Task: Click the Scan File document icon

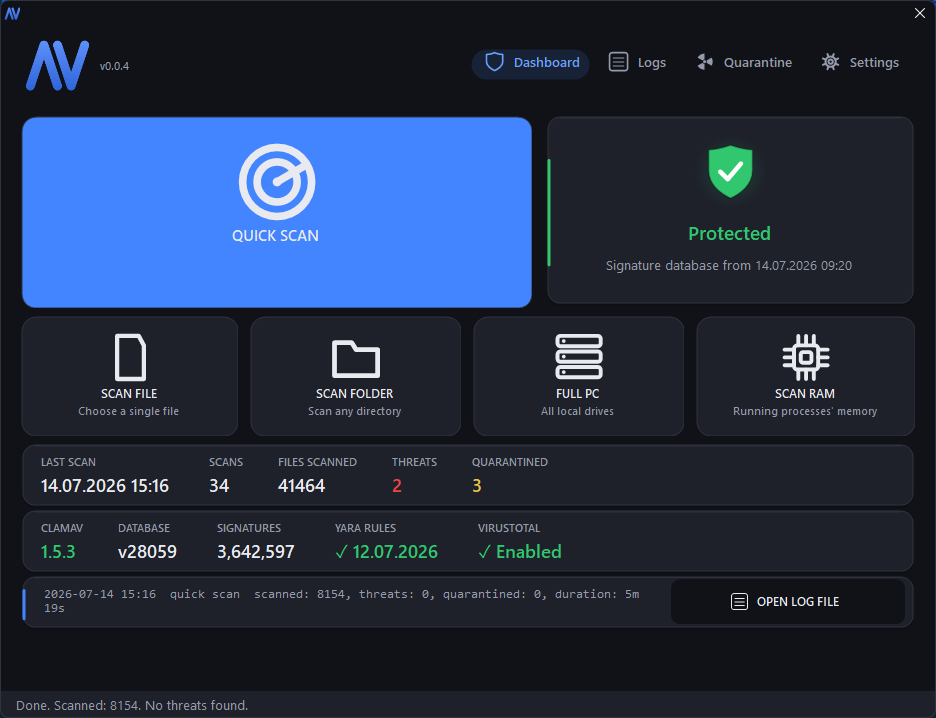Action: pos(130,357)
